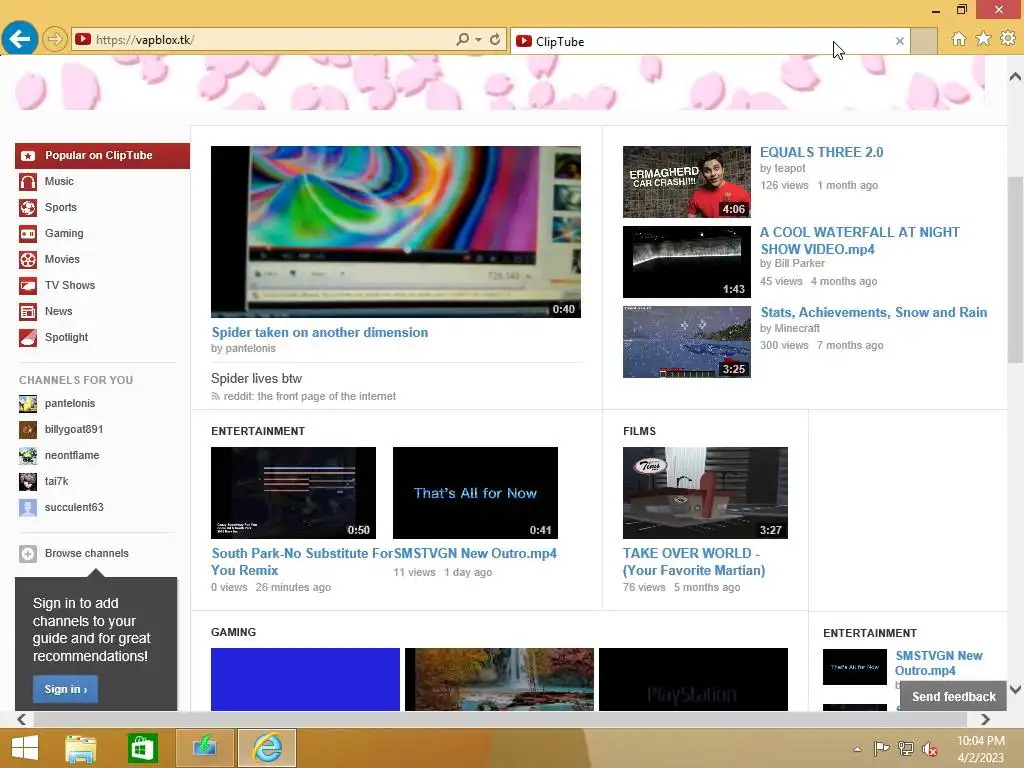Click the horizontal scrollbar left arrow
The image size is (1024, 768).
22,719
